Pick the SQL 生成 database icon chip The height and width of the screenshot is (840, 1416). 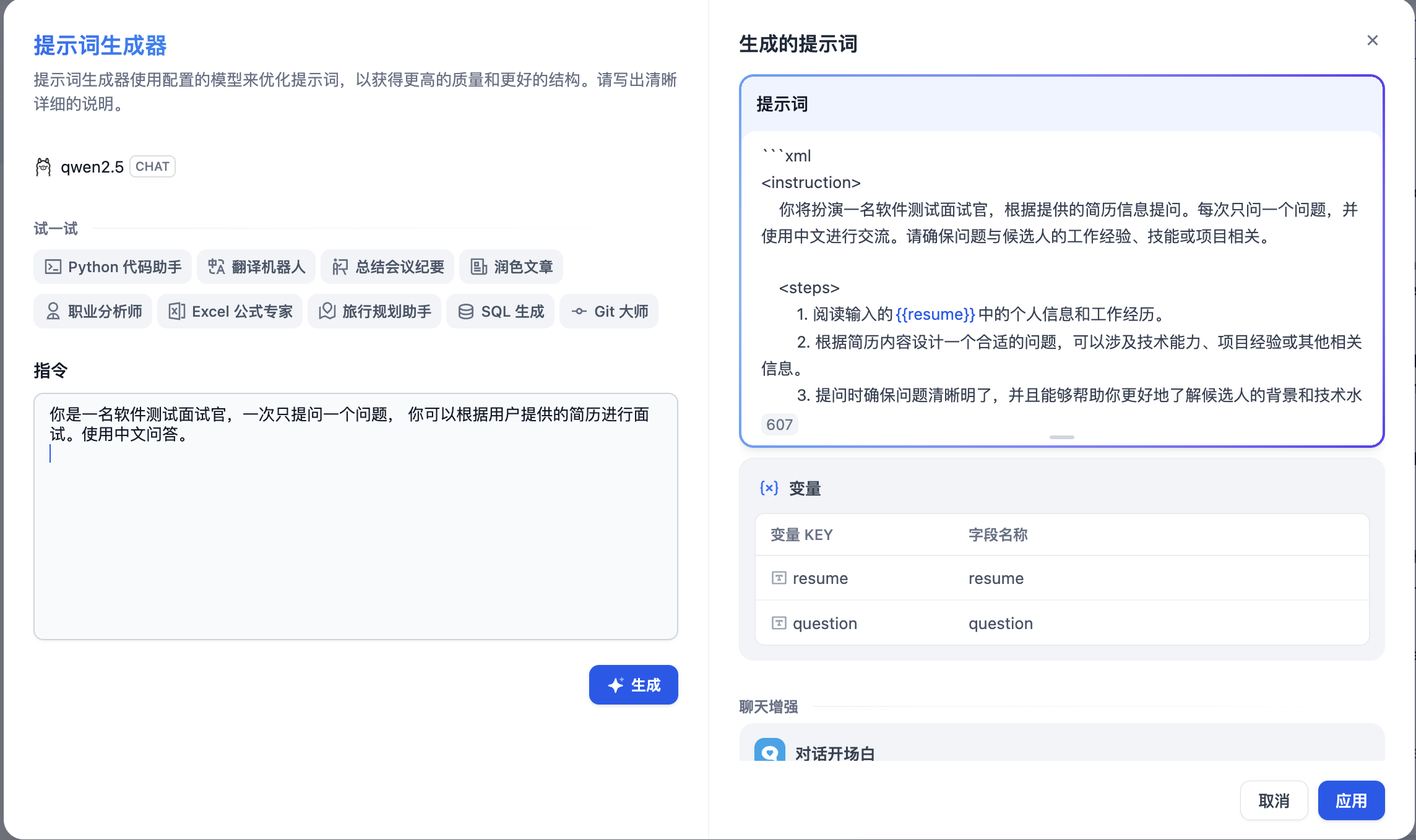(x=465, y=311)
